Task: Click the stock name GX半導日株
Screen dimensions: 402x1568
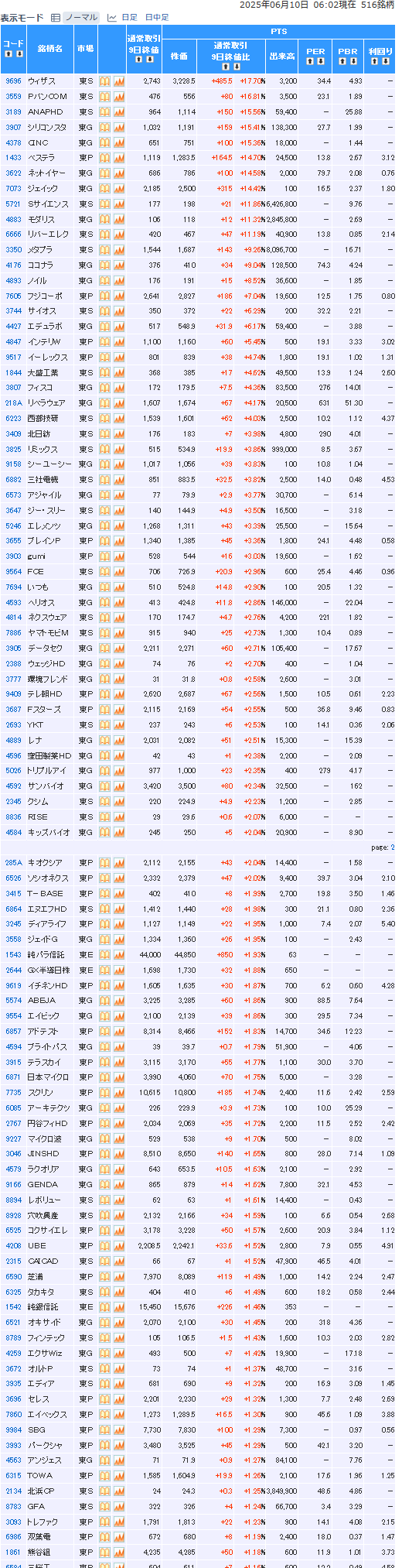Action: pyautogui.click(x=49, y=971)
